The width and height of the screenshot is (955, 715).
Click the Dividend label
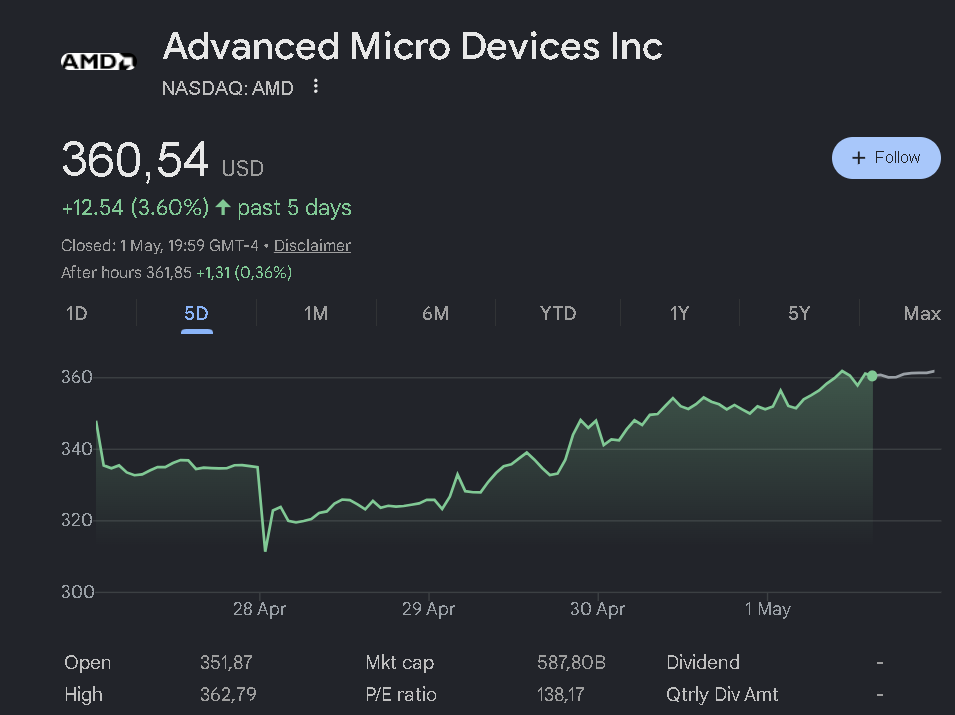coord(703,662)
